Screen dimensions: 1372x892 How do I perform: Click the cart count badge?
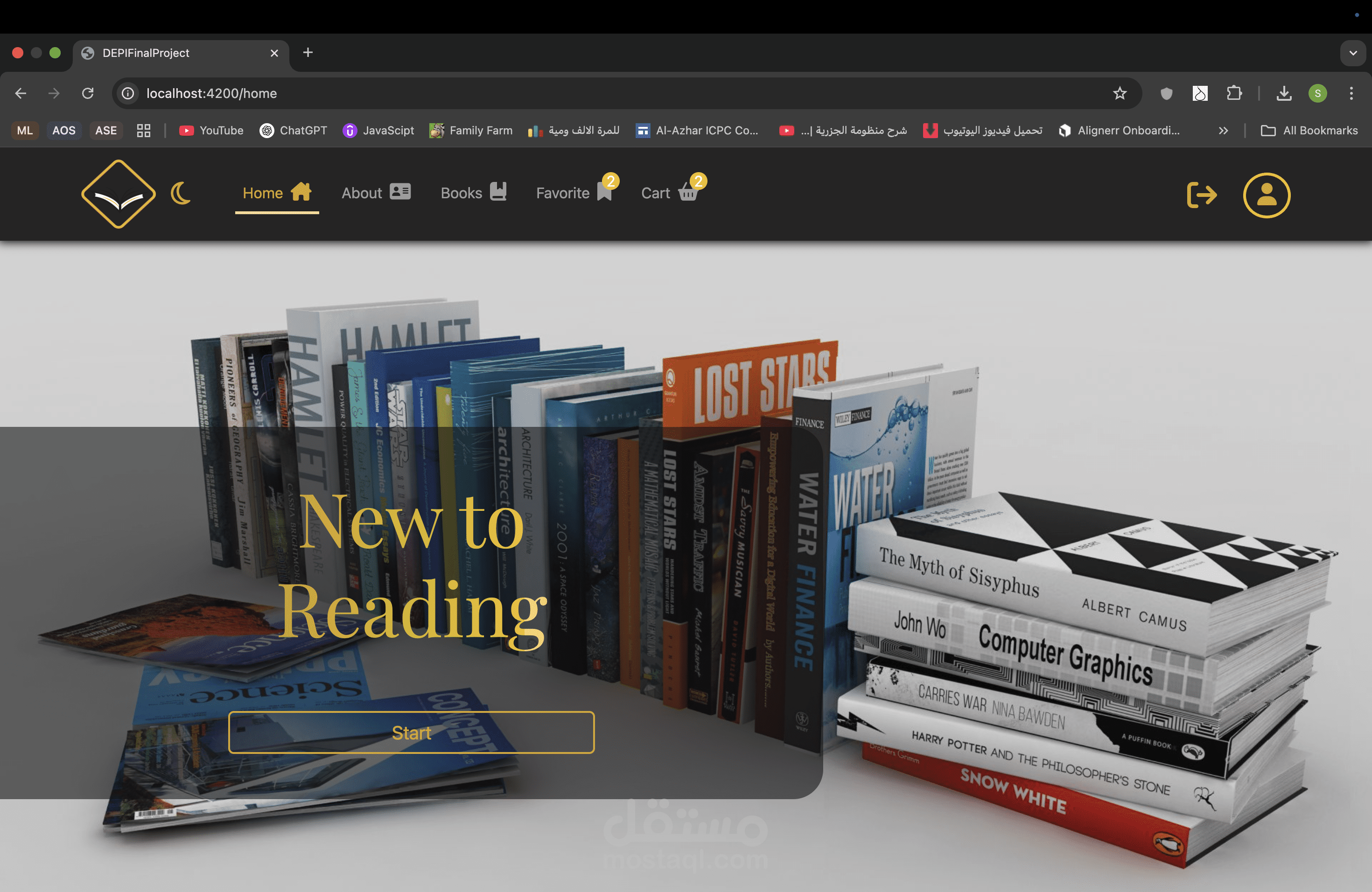(x=698, y=181)
